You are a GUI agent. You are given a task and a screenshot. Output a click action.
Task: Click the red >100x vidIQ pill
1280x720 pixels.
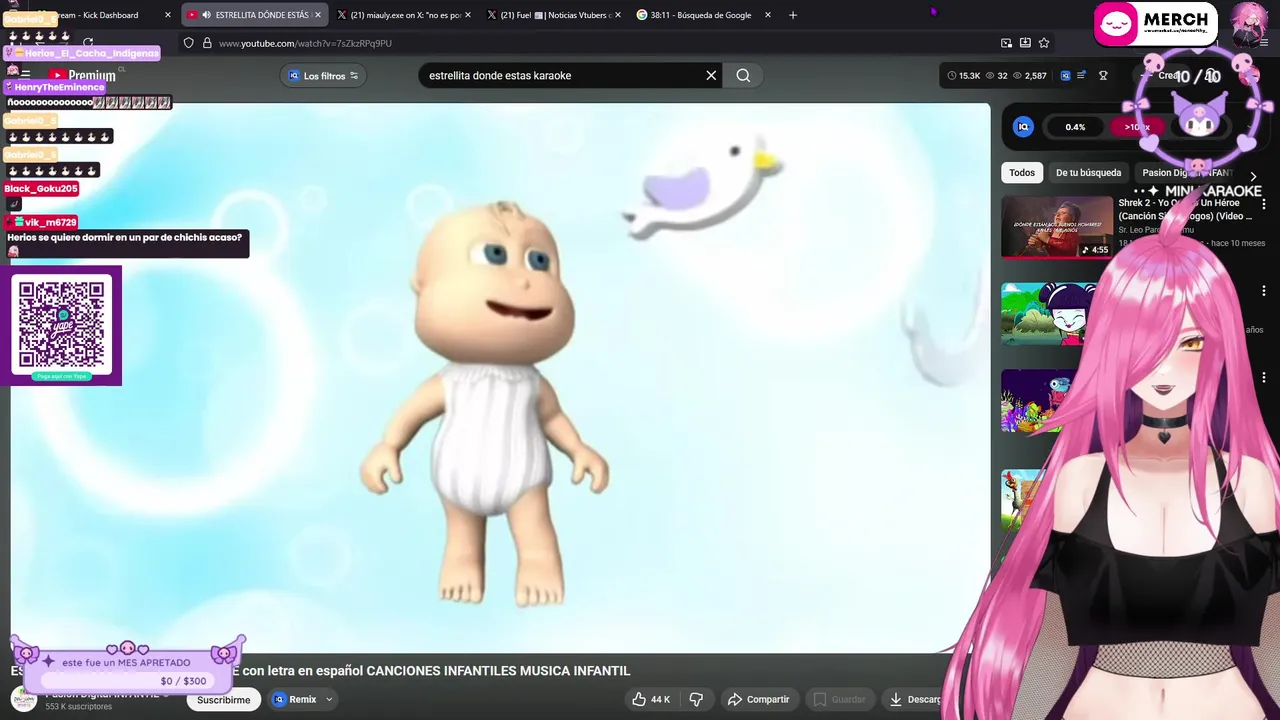1137,127
